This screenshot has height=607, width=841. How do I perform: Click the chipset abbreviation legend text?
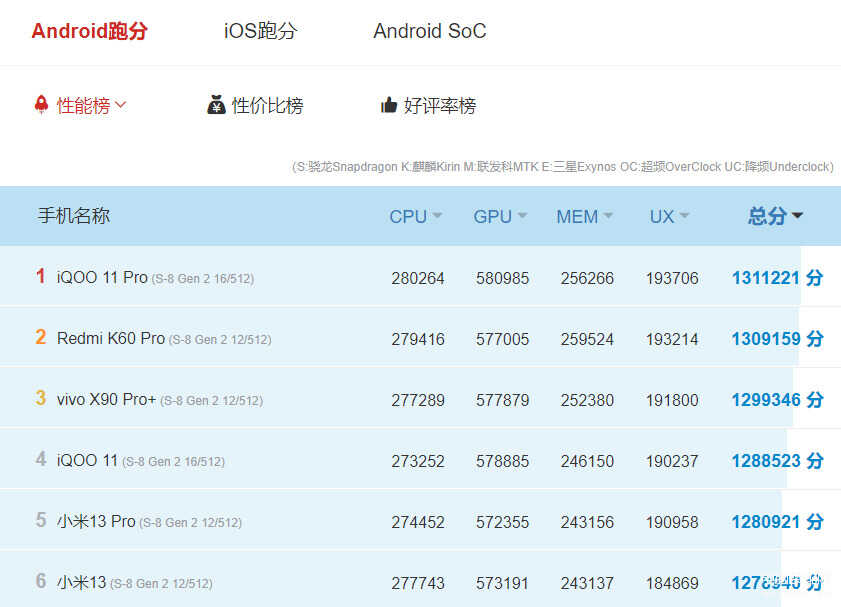coord(563,167)
